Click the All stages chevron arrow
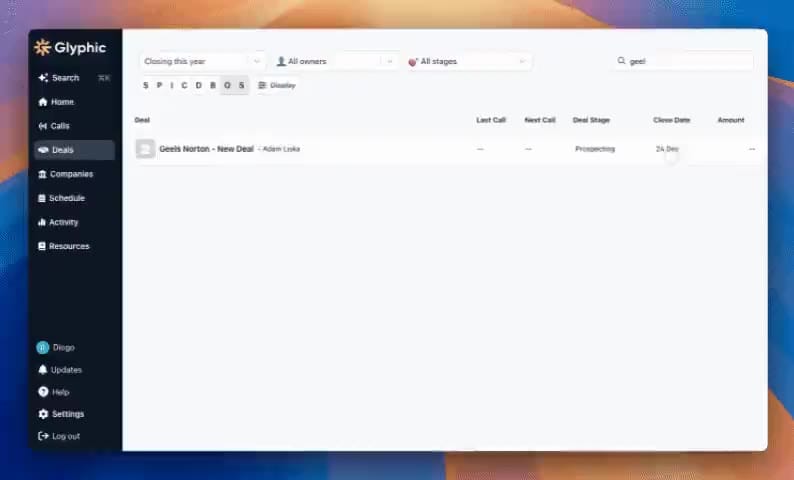794x480 pixels. [x=522, y=61]
